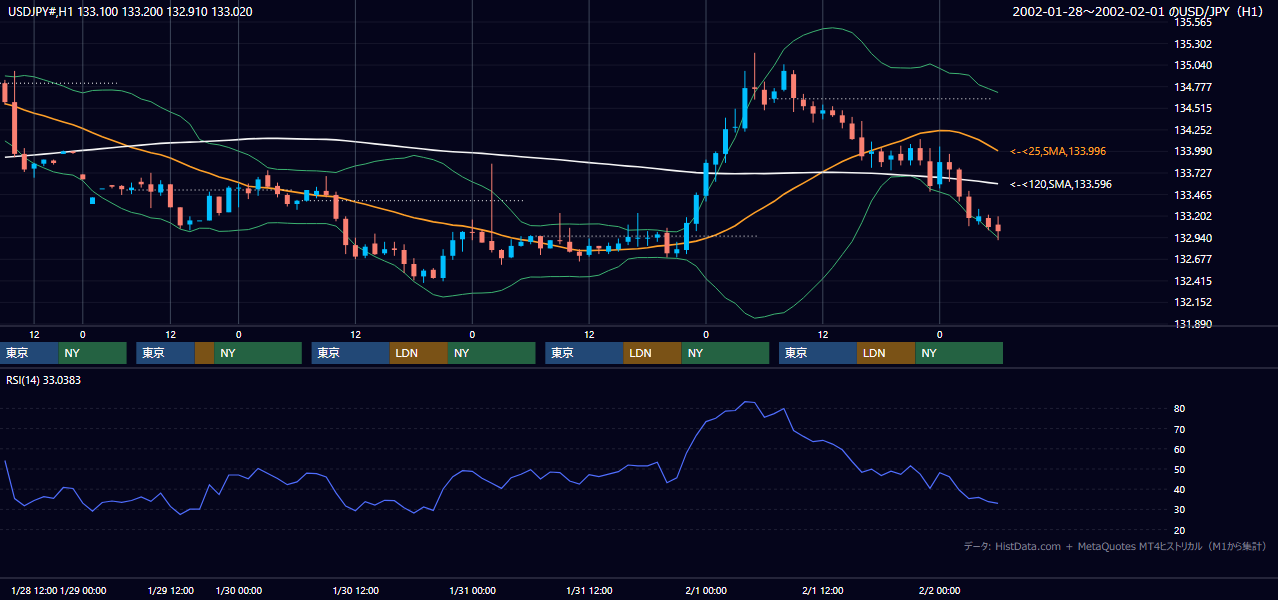Click the 東京 session block for 2/1
Viewport: 1278px width, 600px height.
click(818, 353)
